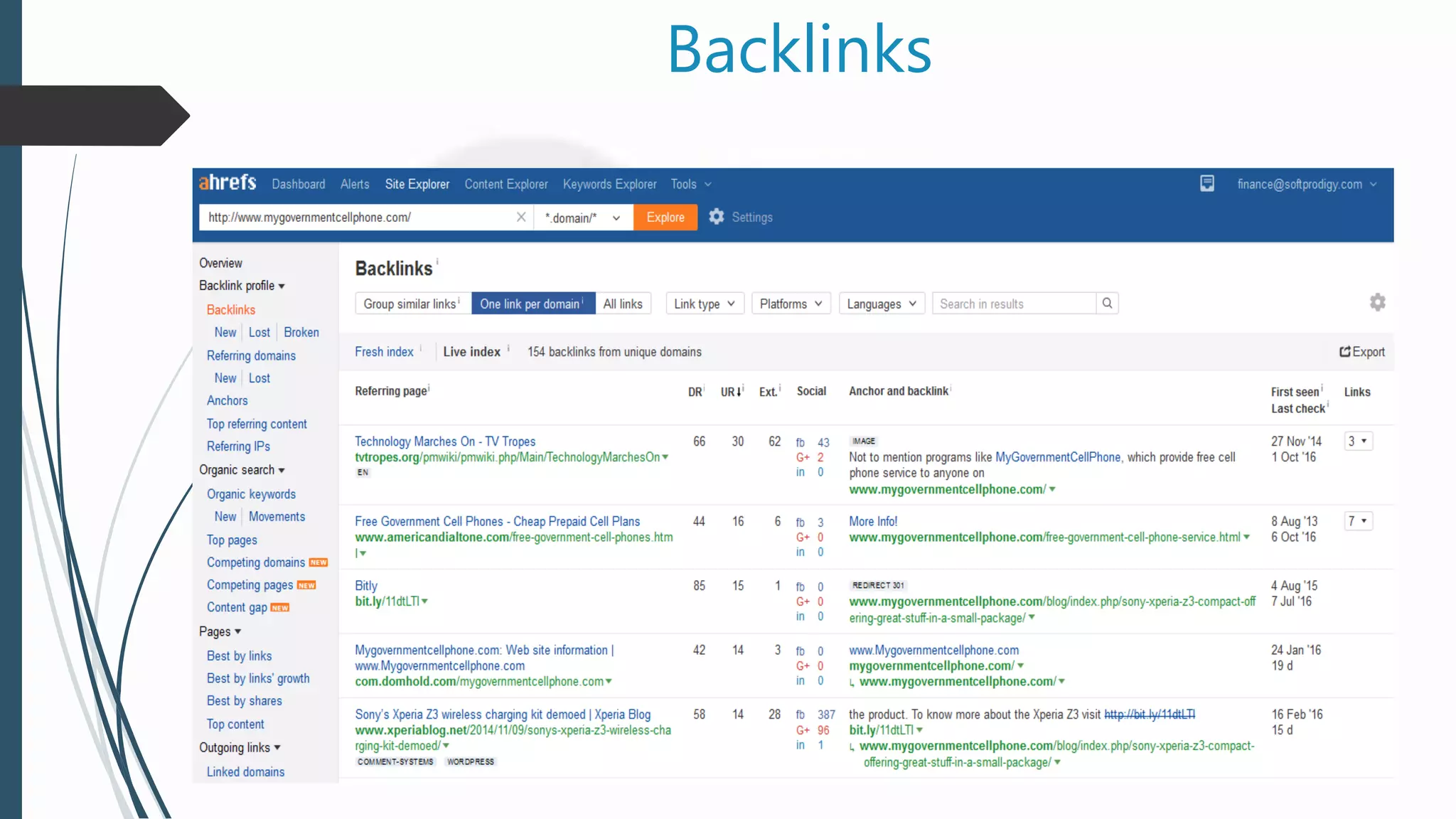Collapse the Organic search section
Viewport: 1456px width, 819px height.
242,470
